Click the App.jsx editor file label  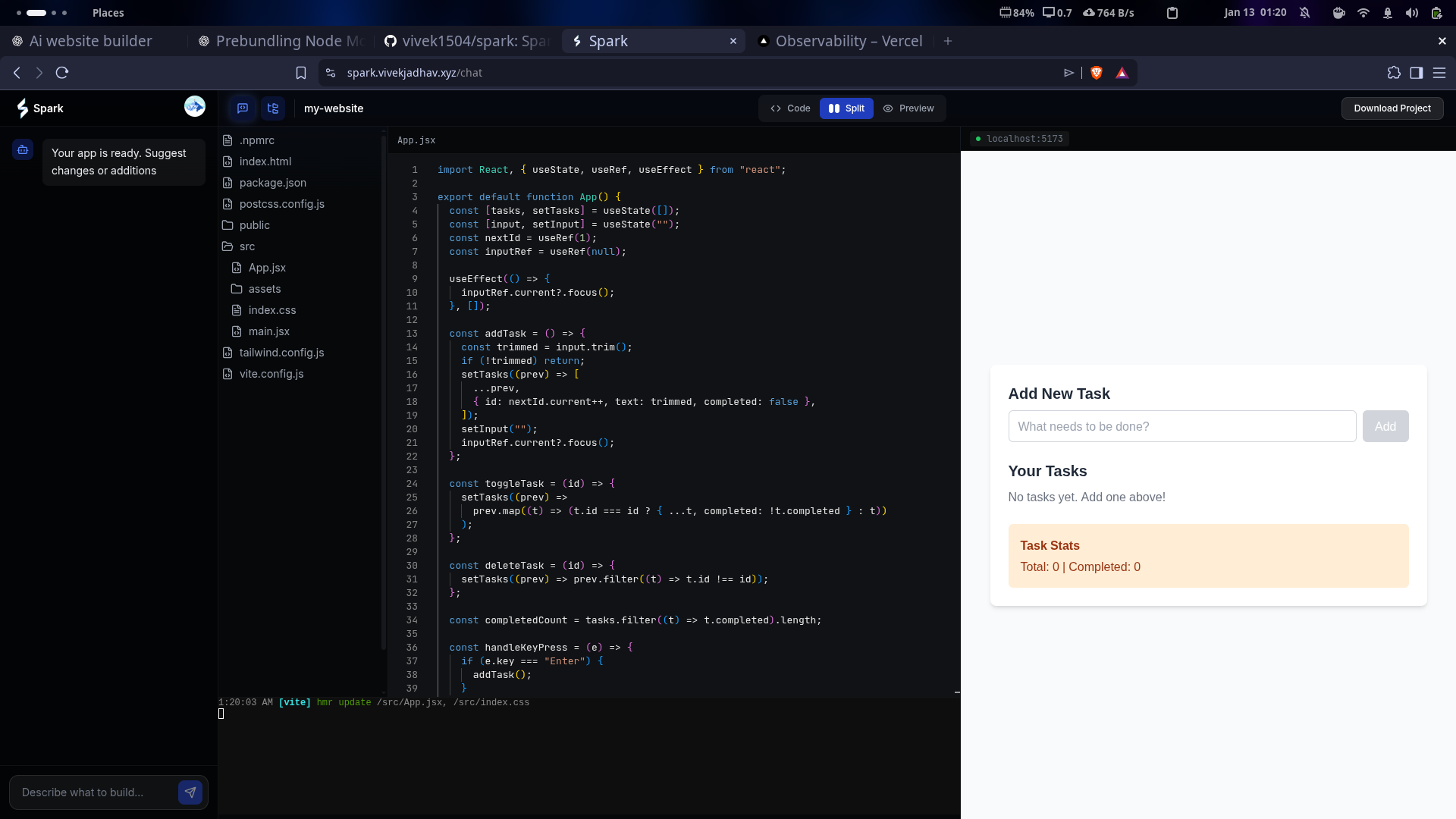pyautogui.click(x=416, y=140)
